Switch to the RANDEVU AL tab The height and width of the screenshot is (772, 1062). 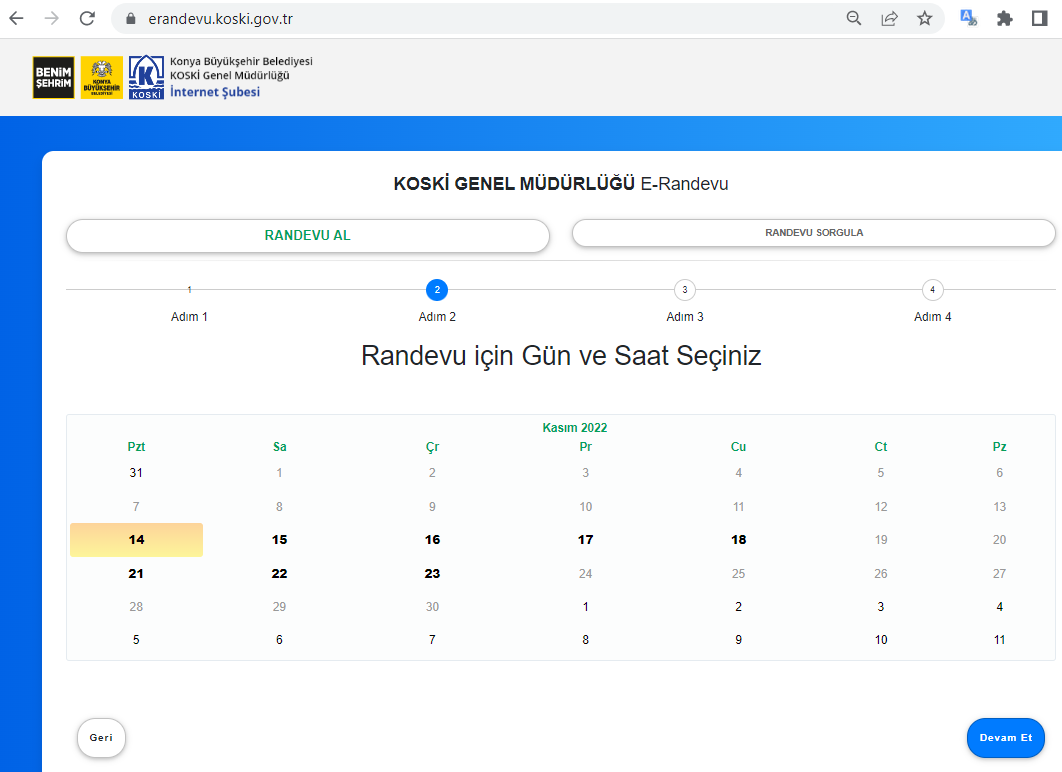tap(307, 236)
